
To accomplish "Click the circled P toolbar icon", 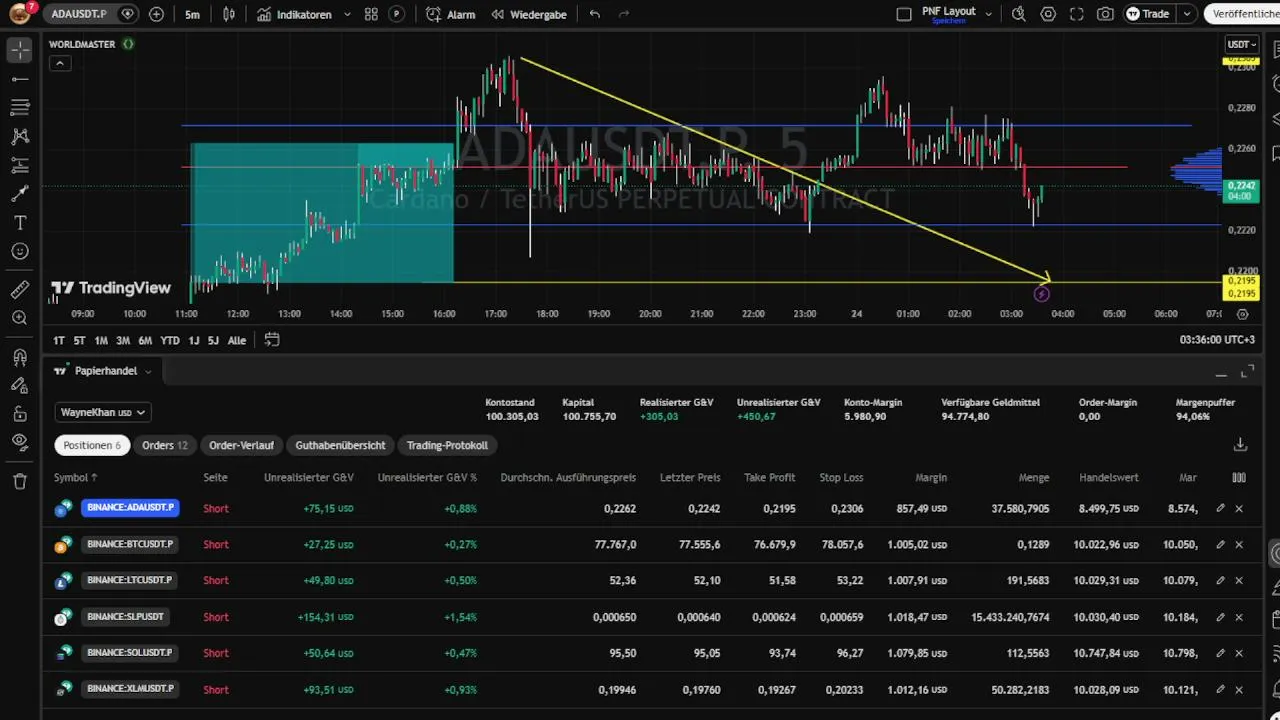I will pos(397,14).
